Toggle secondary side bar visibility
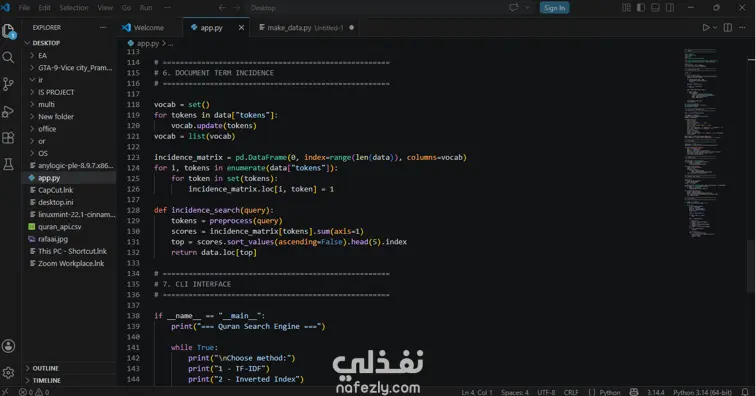Viewport: 756px width, 396px height. point(670,8)
